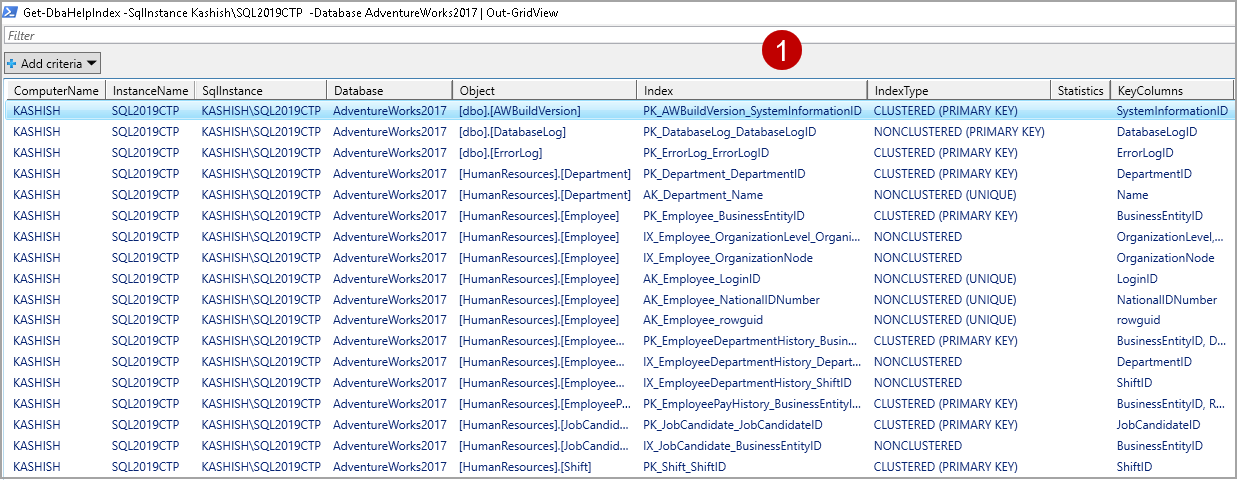This screenshot has width=1237, height=480.
Task: Select the [dbo].[ErrorLog] object cell
Action: pos(500,153)
